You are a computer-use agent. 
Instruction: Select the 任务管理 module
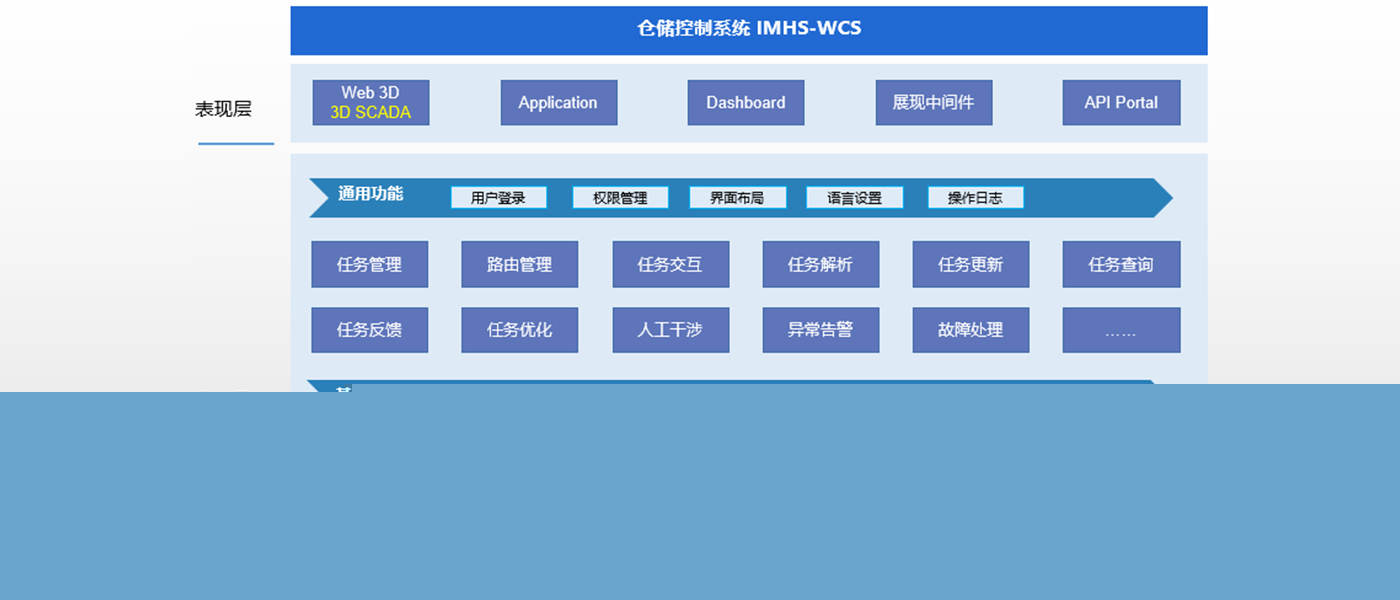point(369,265)
